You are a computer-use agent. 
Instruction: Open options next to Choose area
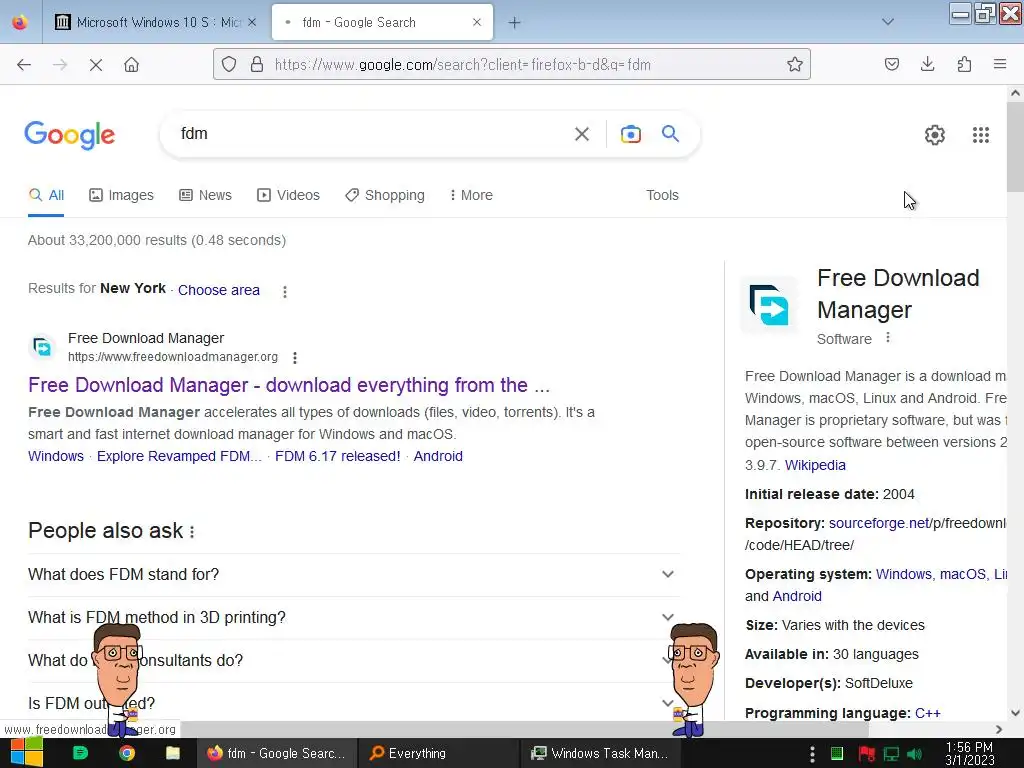pyautogui.click(x=285, y=291)
